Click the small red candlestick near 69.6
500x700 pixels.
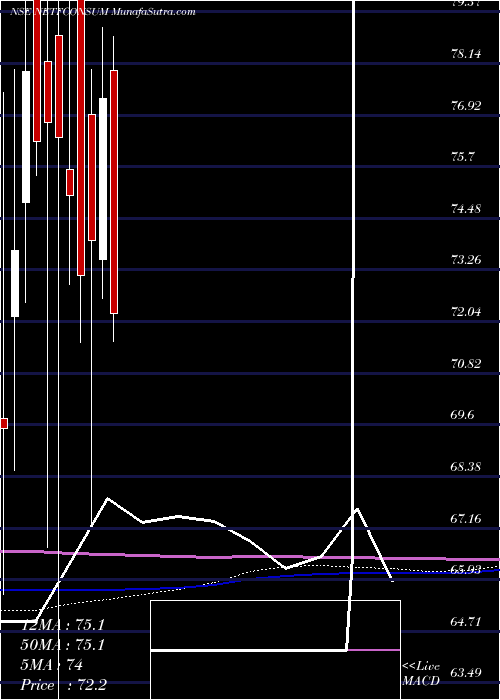(x=4, y=423)
